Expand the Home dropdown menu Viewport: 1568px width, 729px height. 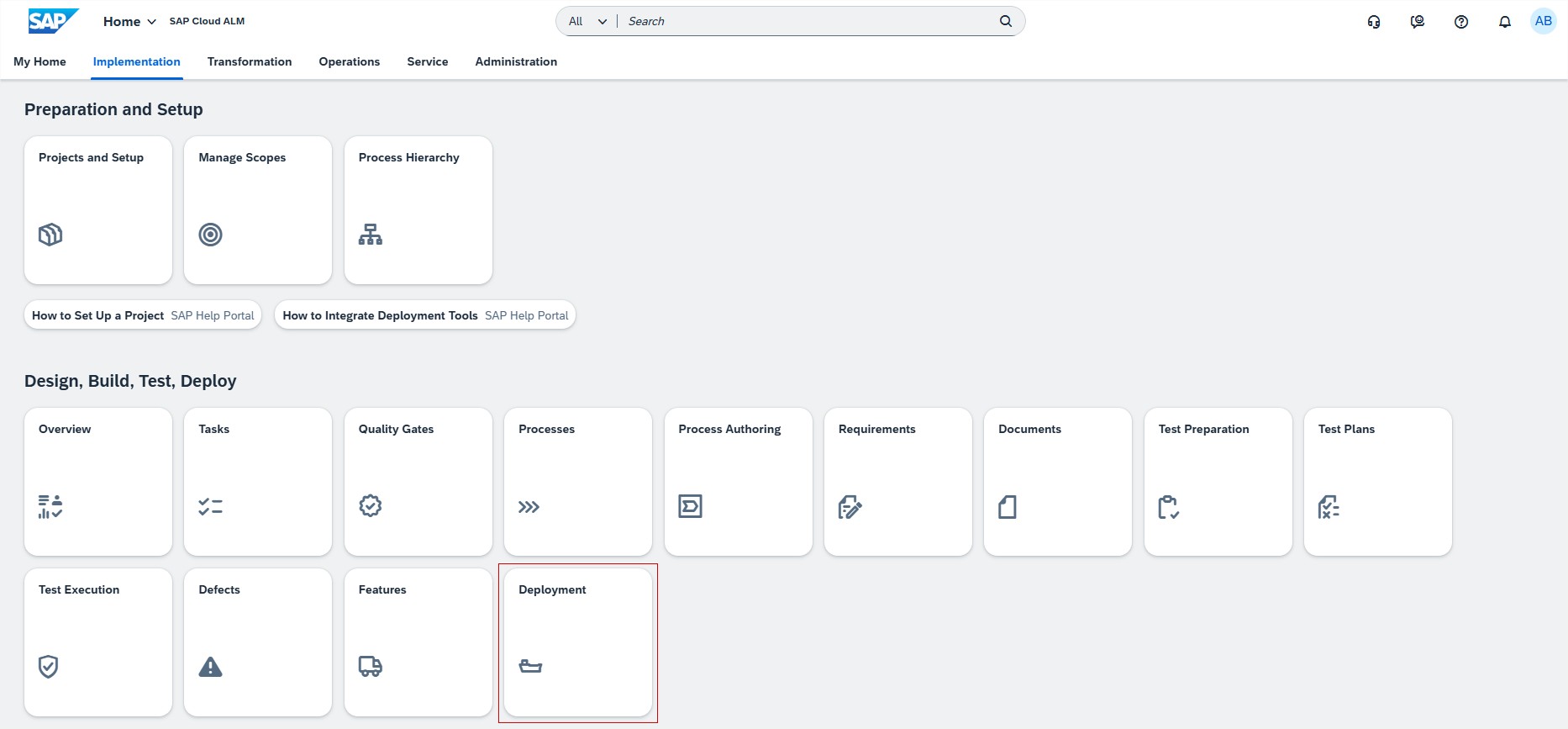pyautogui.click(x=129, y=22)
